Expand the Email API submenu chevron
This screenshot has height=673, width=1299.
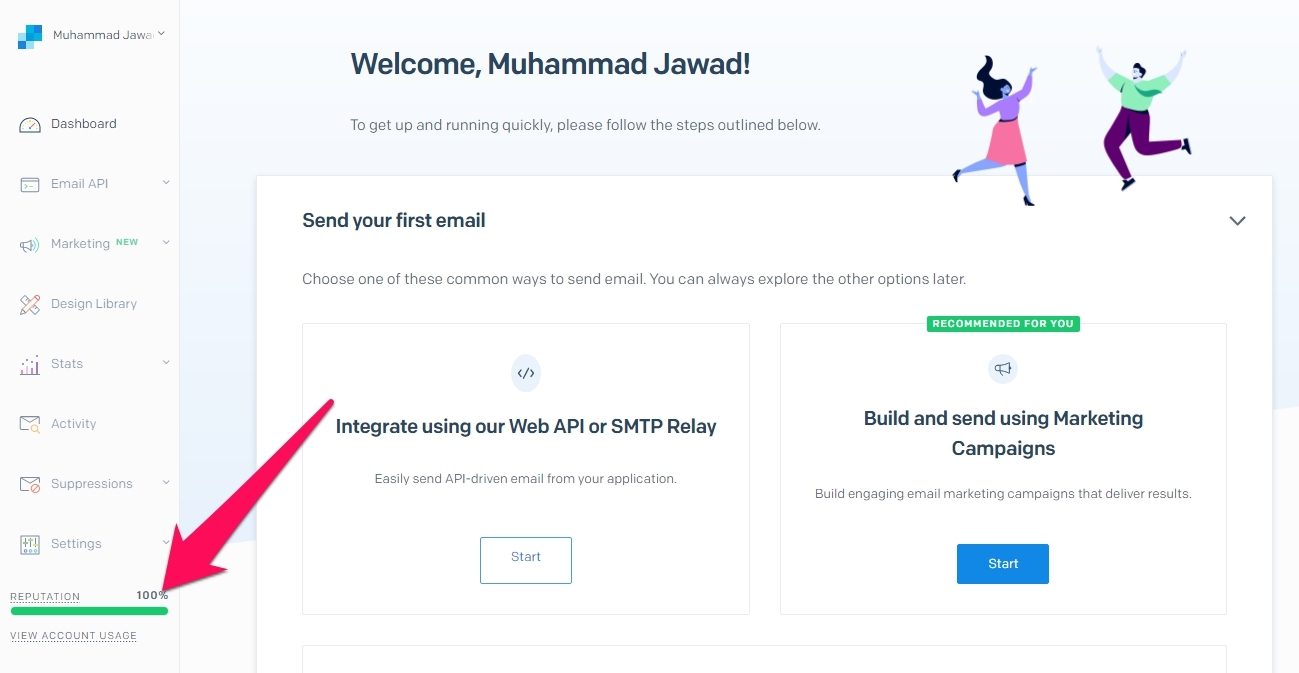166,182
